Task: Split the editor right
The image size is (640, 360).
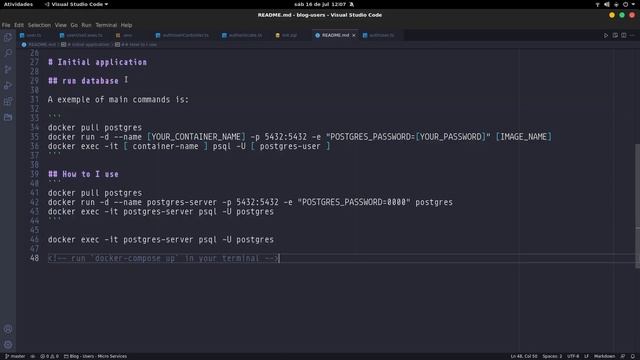Action: [x=624, y=36]
